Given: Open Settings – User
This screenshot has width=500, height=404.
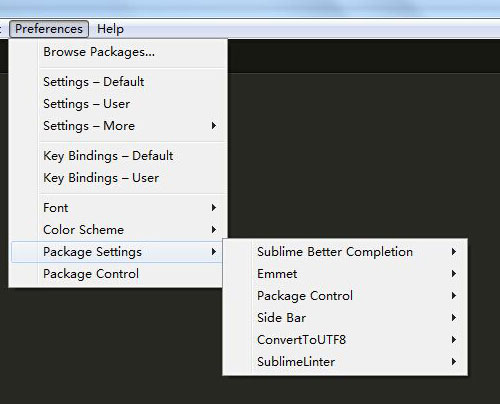Looking at the screenshot, I should click(x=118, y=104).
